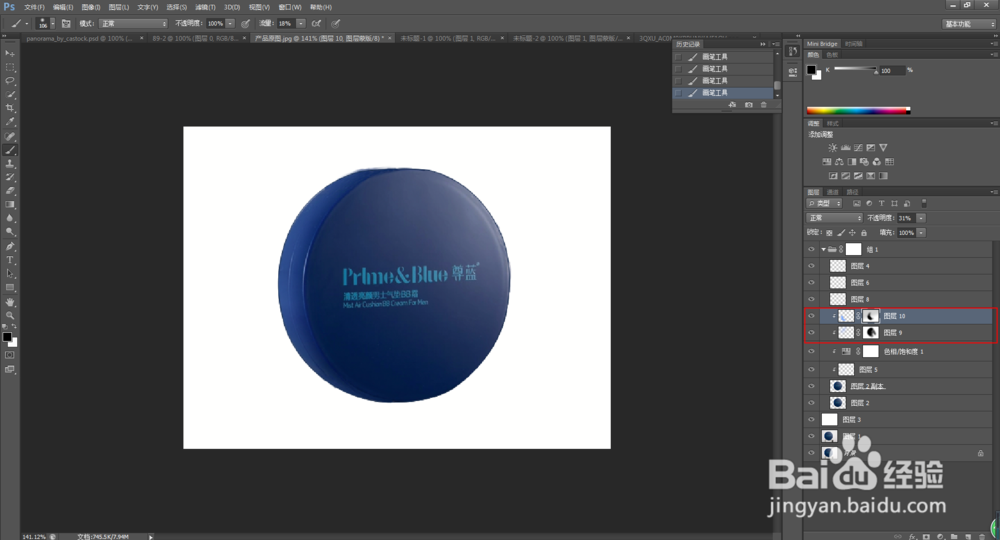The image size is (1000, 540).
Task: Select the Eyedropper tool
Action: (x=10, y=122)
